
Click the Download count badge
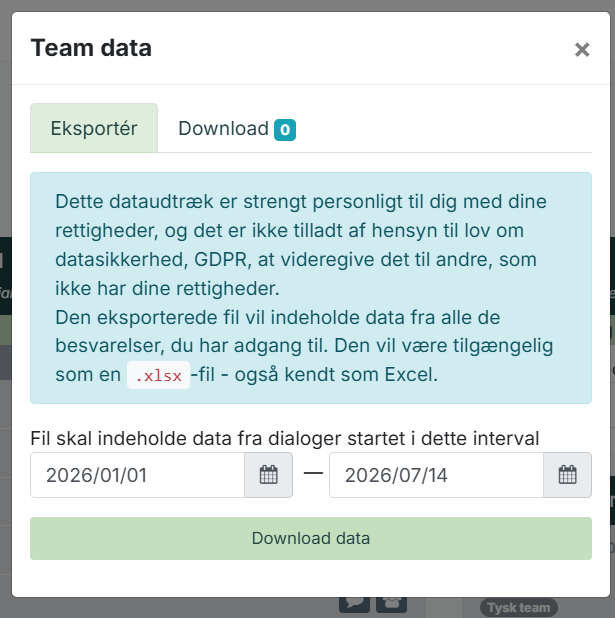(x=285, y=130)
